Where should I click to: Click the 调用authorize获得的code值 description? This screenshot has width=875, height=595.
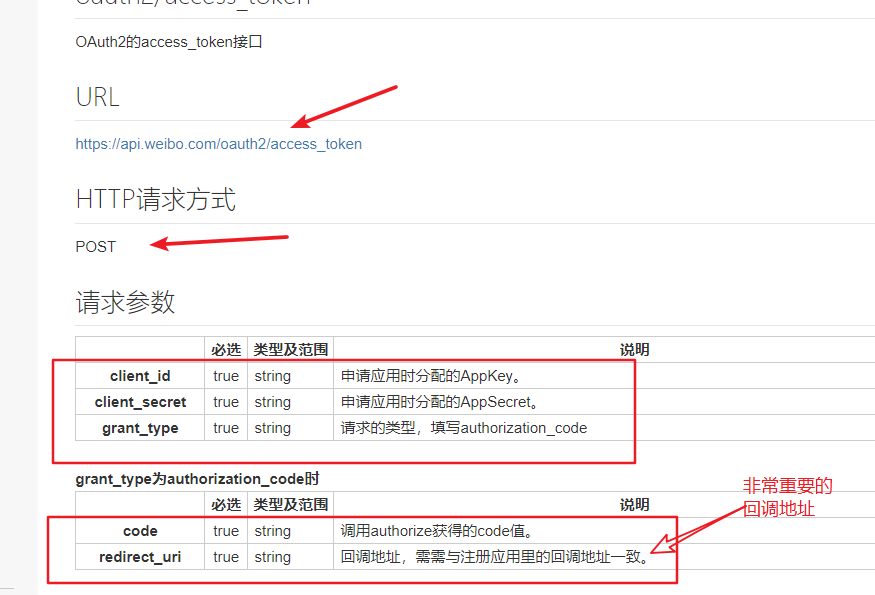coord(437,531)
